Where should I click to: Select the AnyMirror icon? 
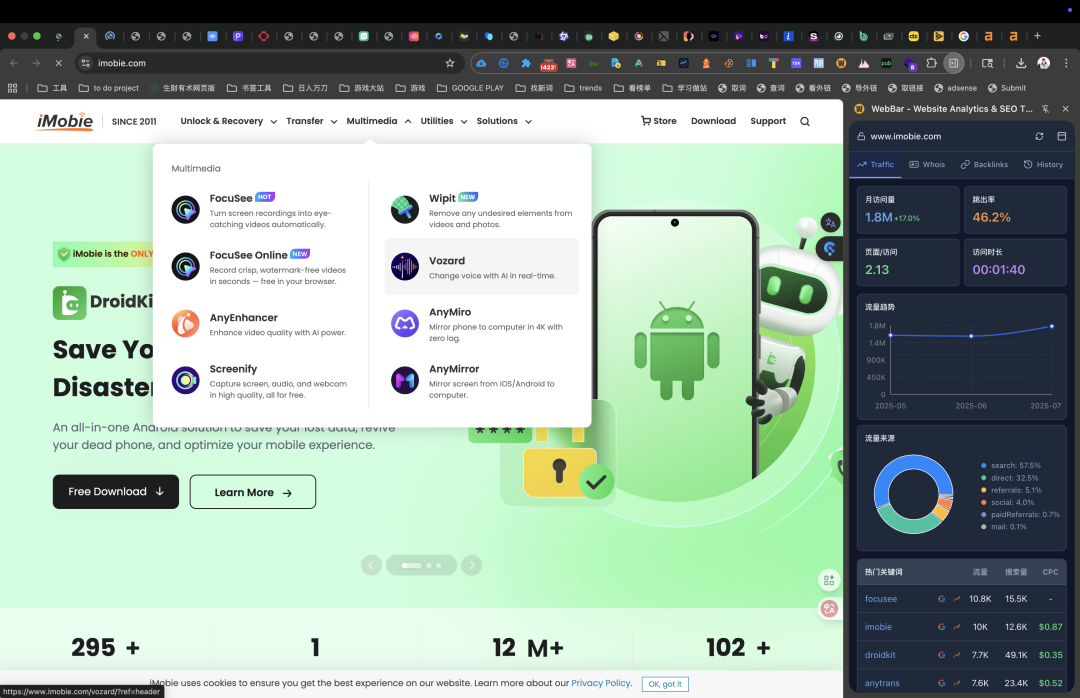pyautogui.click(x=405, y=380)
